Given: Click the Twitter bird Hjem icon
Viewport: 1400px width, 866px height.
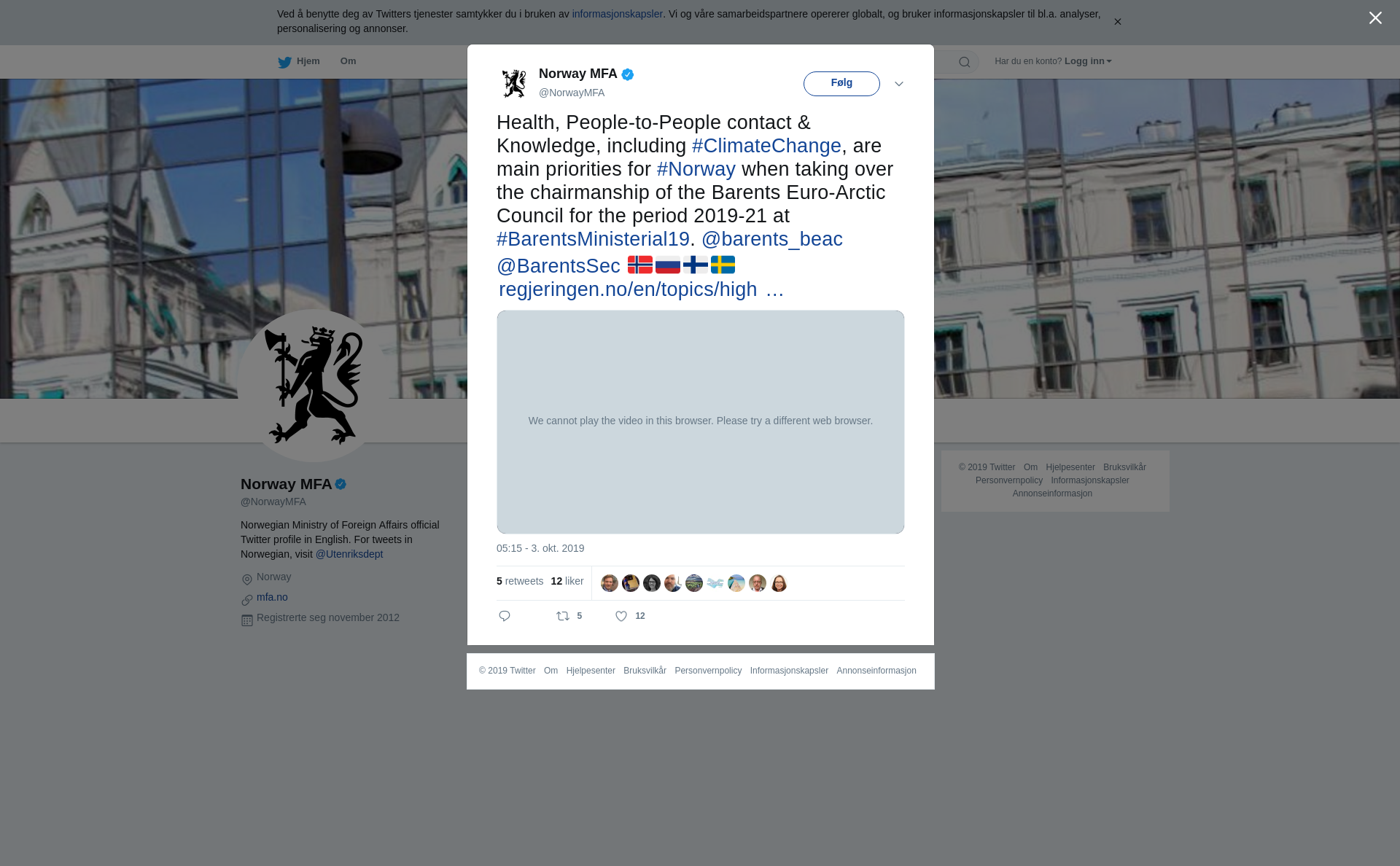Looking at the screenshot, I should tap(284, 62).
